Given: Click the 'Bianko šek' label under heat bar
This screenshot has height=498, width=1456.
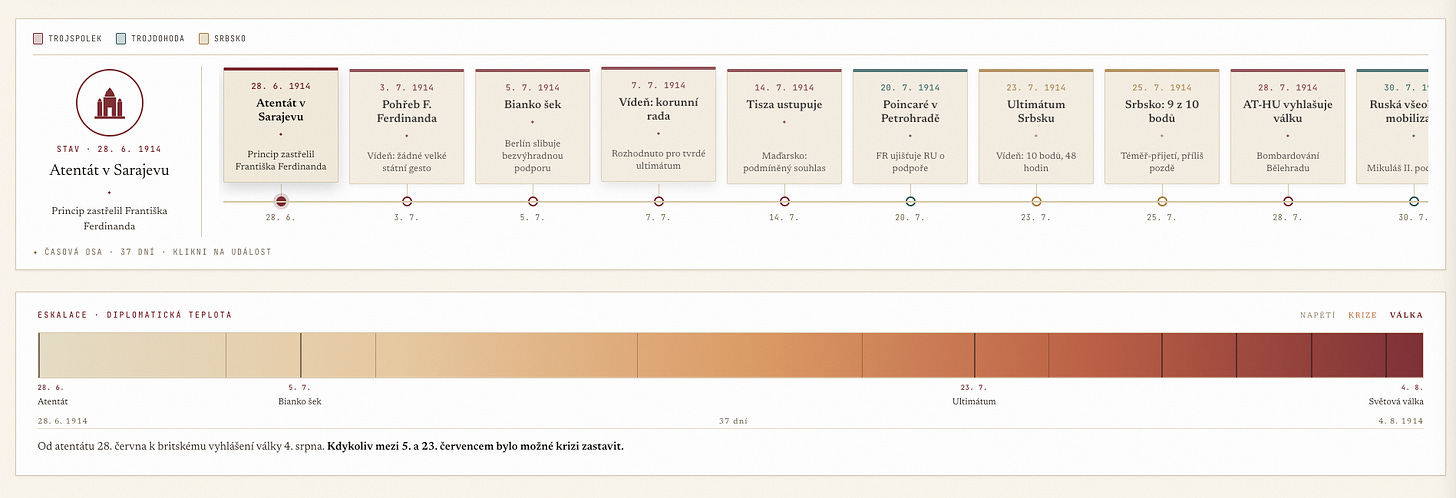Looking at the screenshot, I should pyautogui.click(x=300, y=402).
